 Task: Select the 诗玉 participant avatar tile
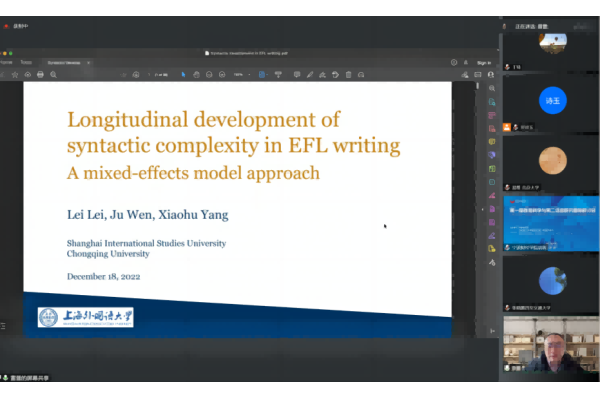click(552, 101)
